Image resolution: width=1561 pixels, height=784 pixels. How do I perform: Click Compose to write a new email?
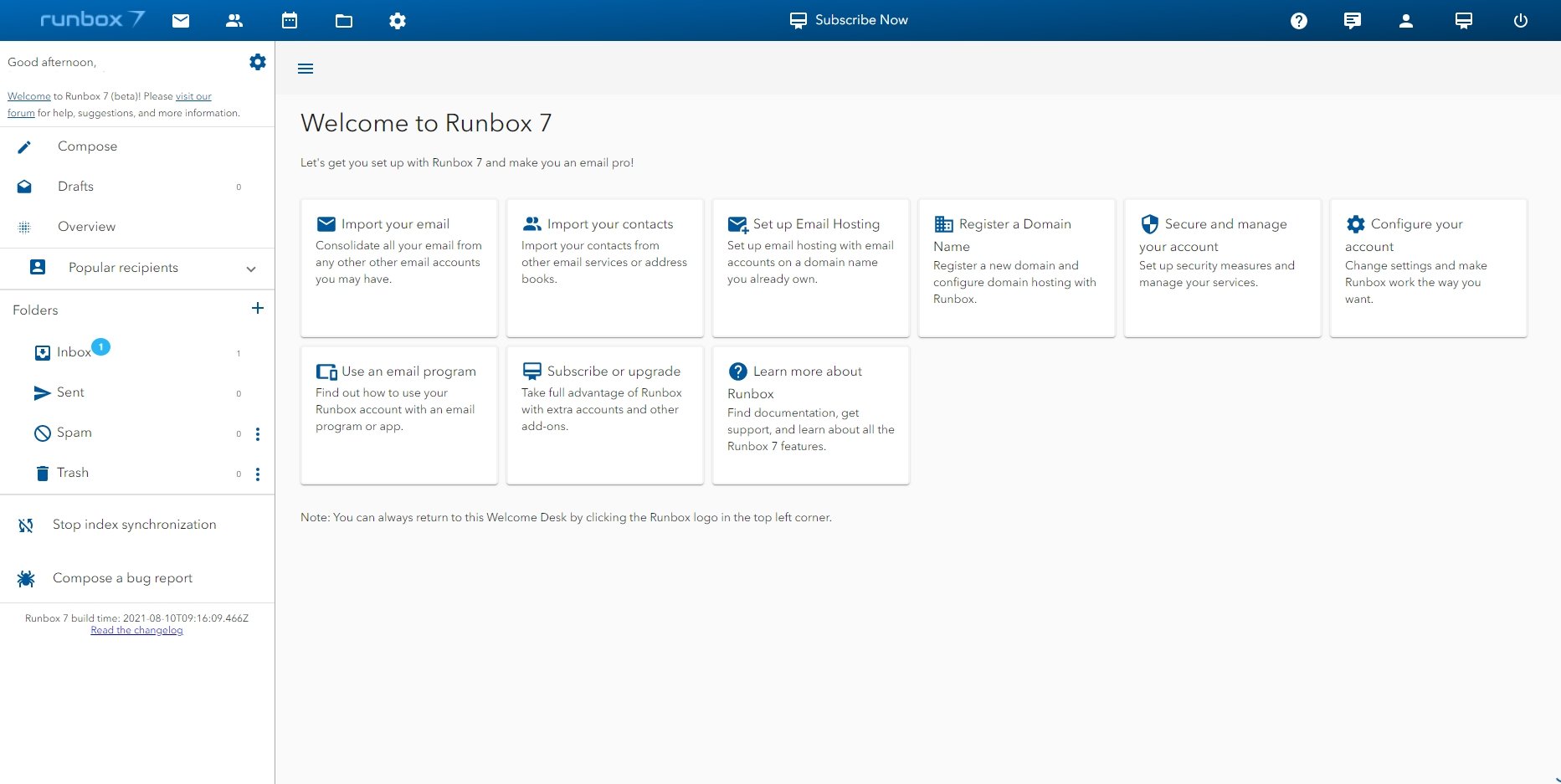(137, 146)
